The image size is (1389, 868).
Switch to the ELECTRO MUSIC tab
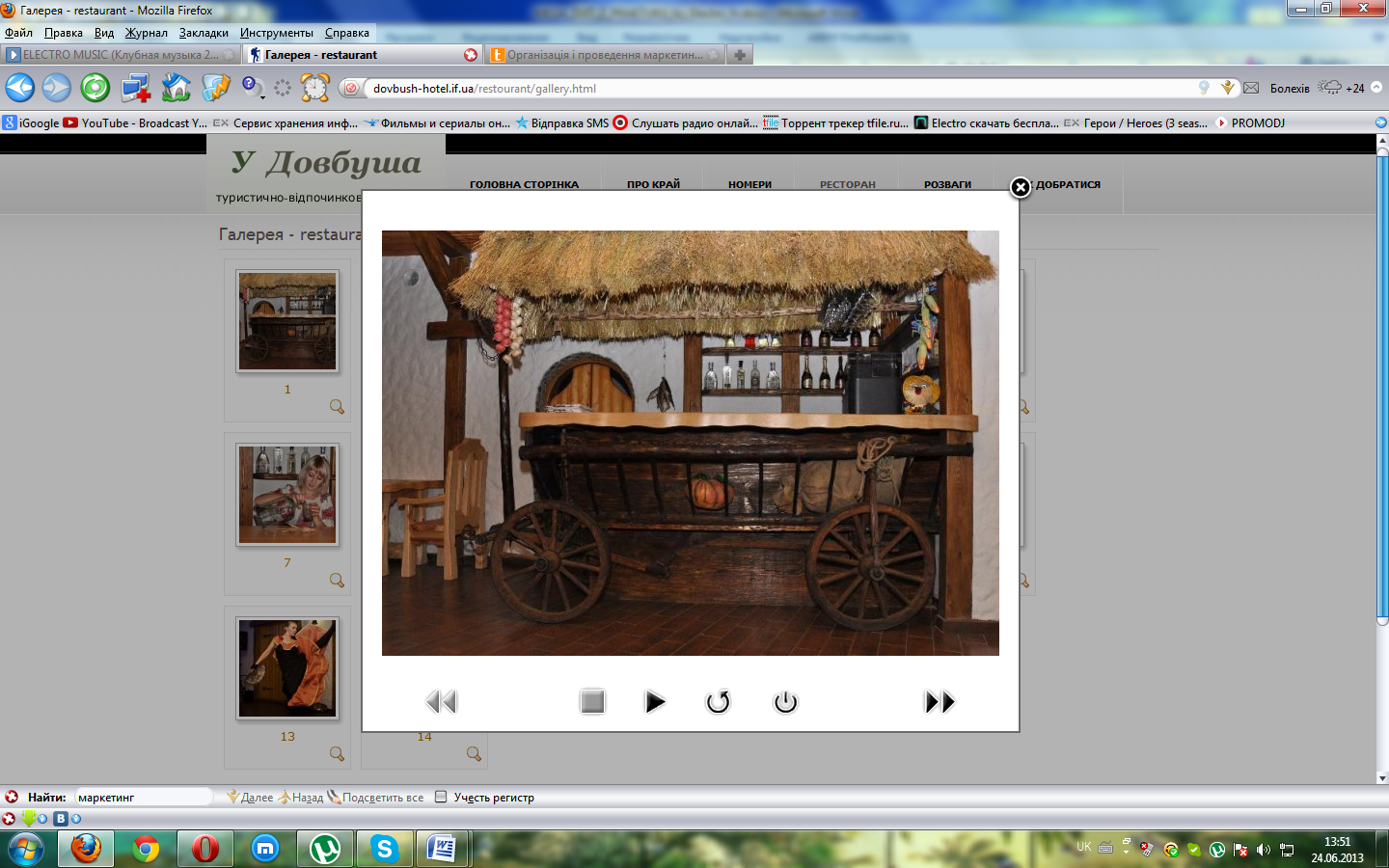click(x=121, y=55)
